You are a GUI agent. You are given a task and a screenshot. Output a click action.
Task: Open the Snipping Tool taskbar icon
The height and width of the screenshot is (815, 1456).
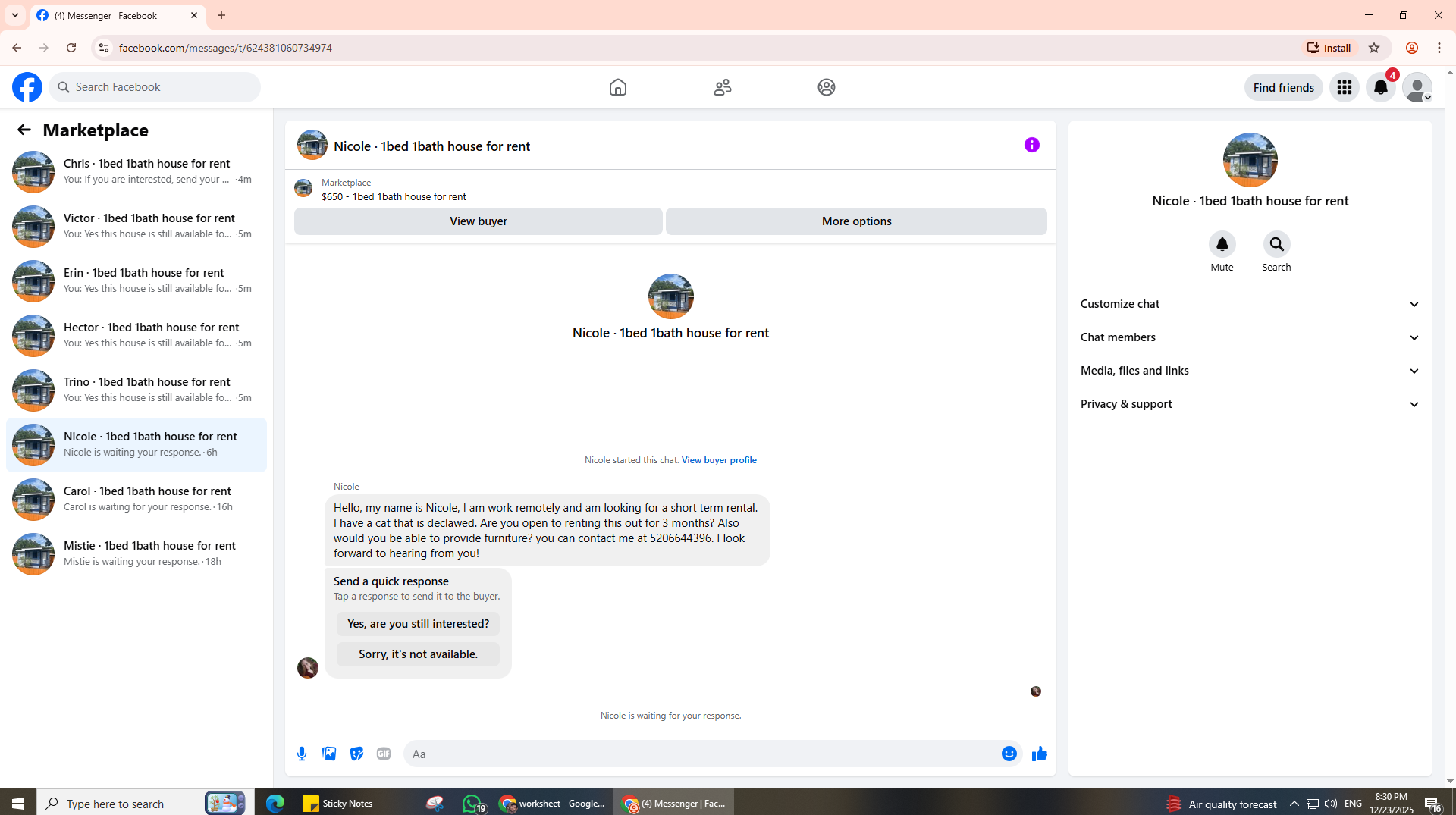(x=435, y=803)
